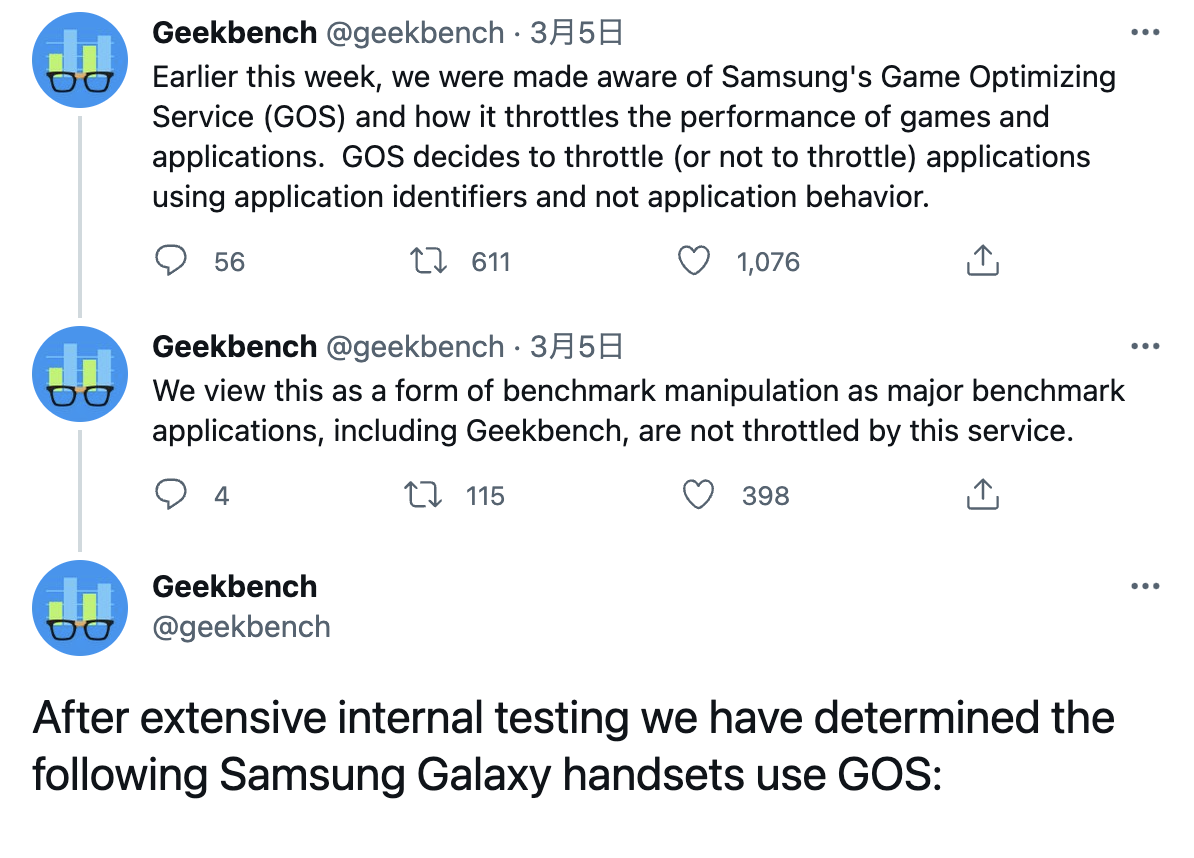The image size is (1194, 858).
Task: Open Geekbench profile name in first tweet
Action: 235,33
